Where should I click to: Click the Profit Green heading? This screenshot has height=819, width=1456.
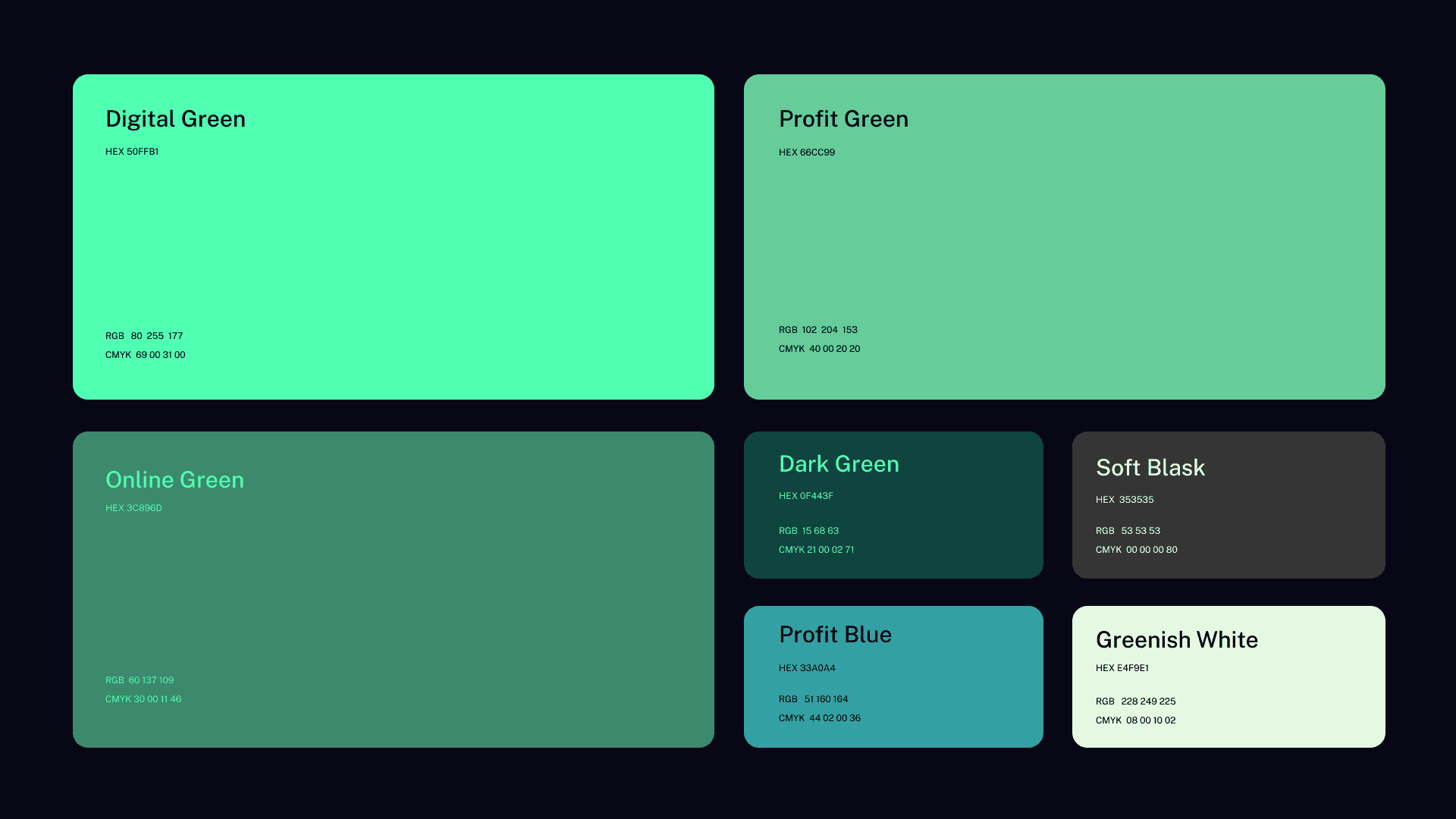point(843,119)
